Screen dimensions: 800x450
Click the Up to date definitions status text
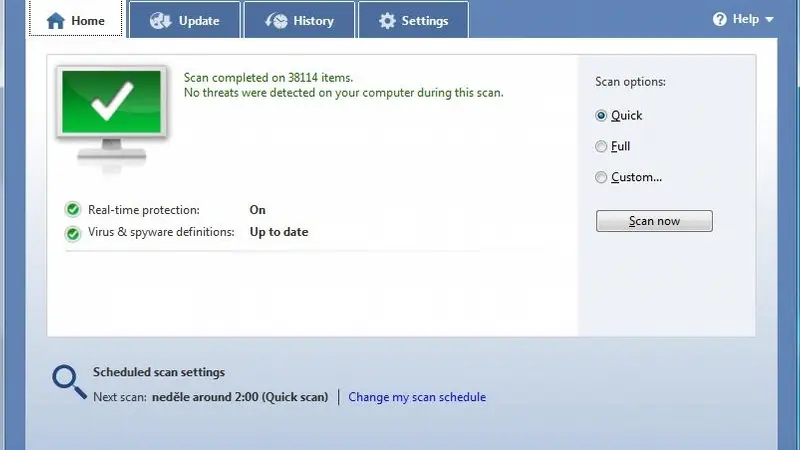click(279, 232)
